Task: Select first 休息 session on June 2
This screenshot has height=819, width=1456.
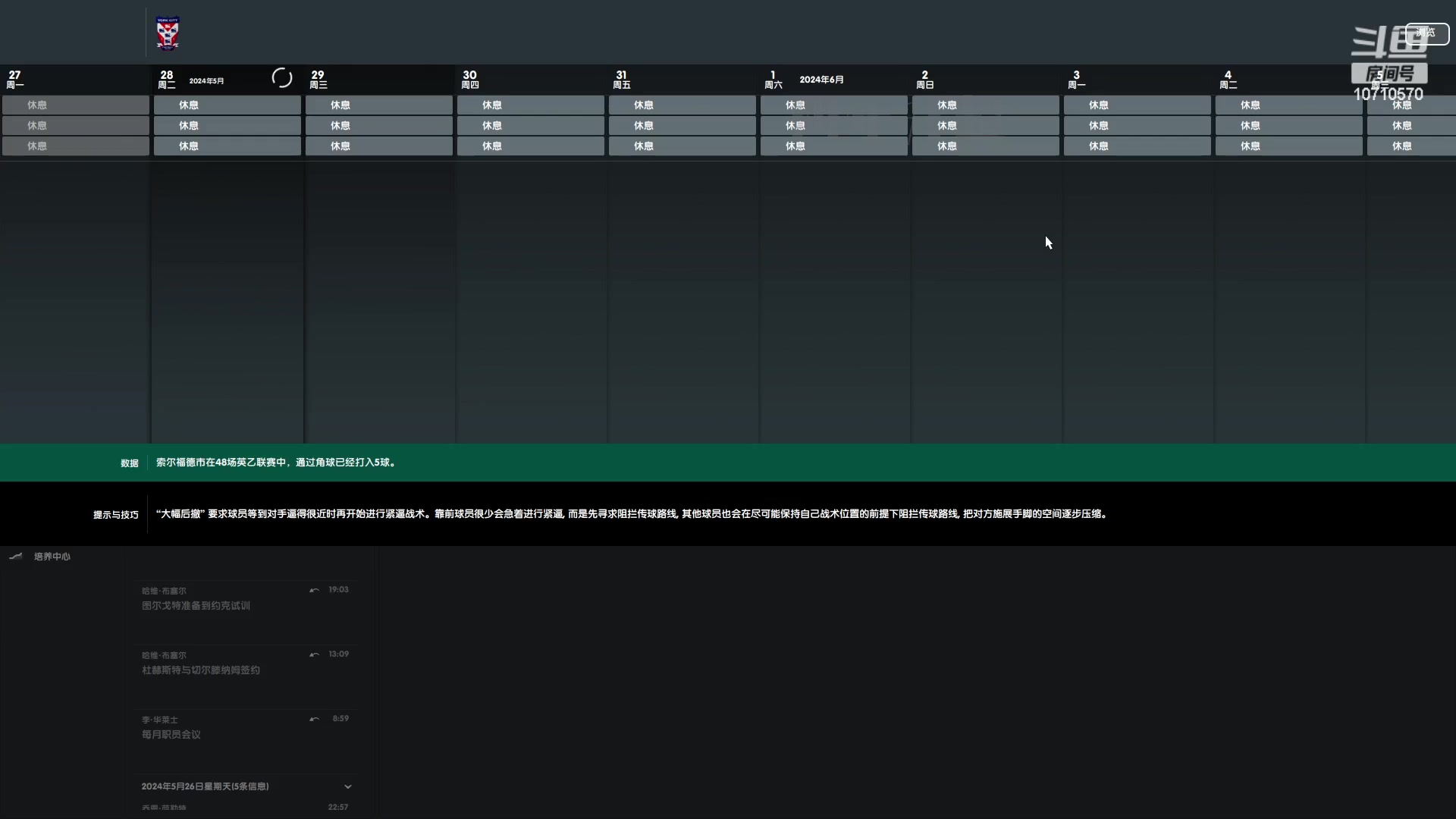Action: tap(985, 105)
